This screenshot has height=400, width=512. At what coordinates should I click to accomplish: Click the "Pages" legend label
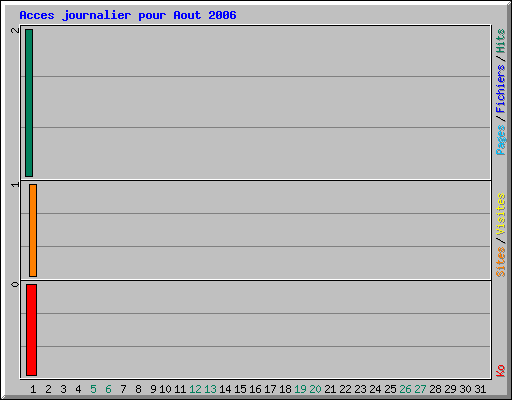pos(500,140)
